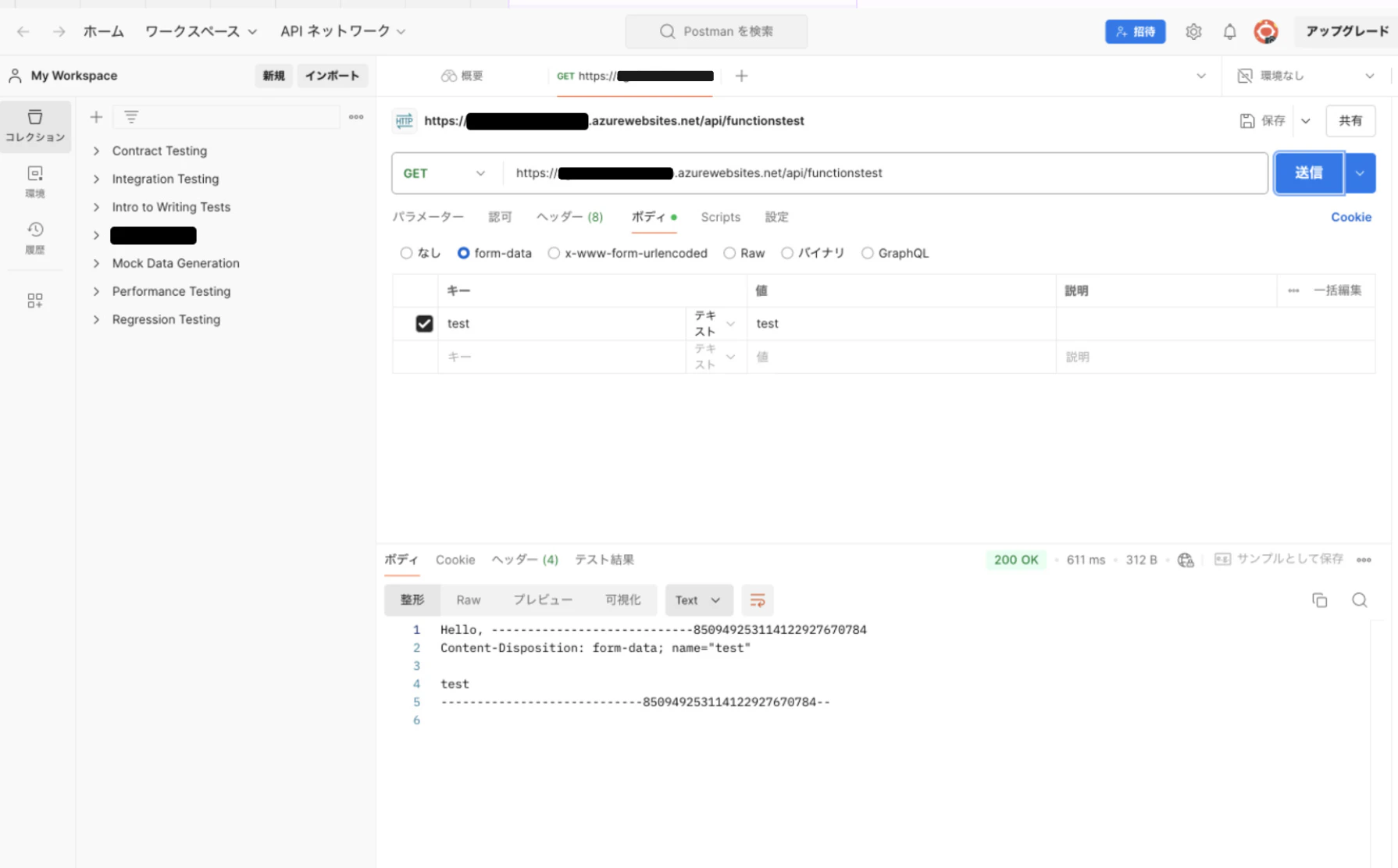Screen dimensions: 1398x868
Task: Open the Collections sidebar icon
Action: pyautogui.click(x=35, y=126)
